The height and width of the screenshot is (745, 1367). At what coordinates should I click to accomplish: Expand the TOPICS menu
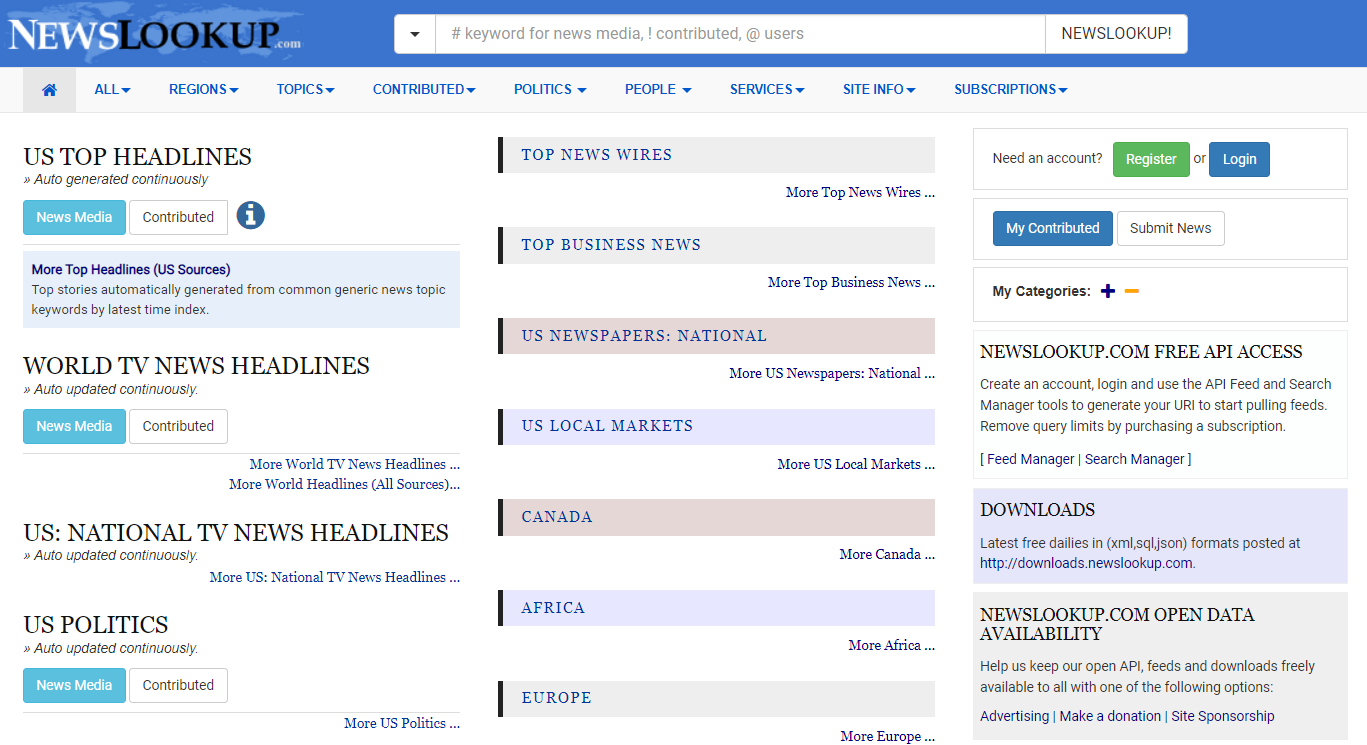pos(305,89)
